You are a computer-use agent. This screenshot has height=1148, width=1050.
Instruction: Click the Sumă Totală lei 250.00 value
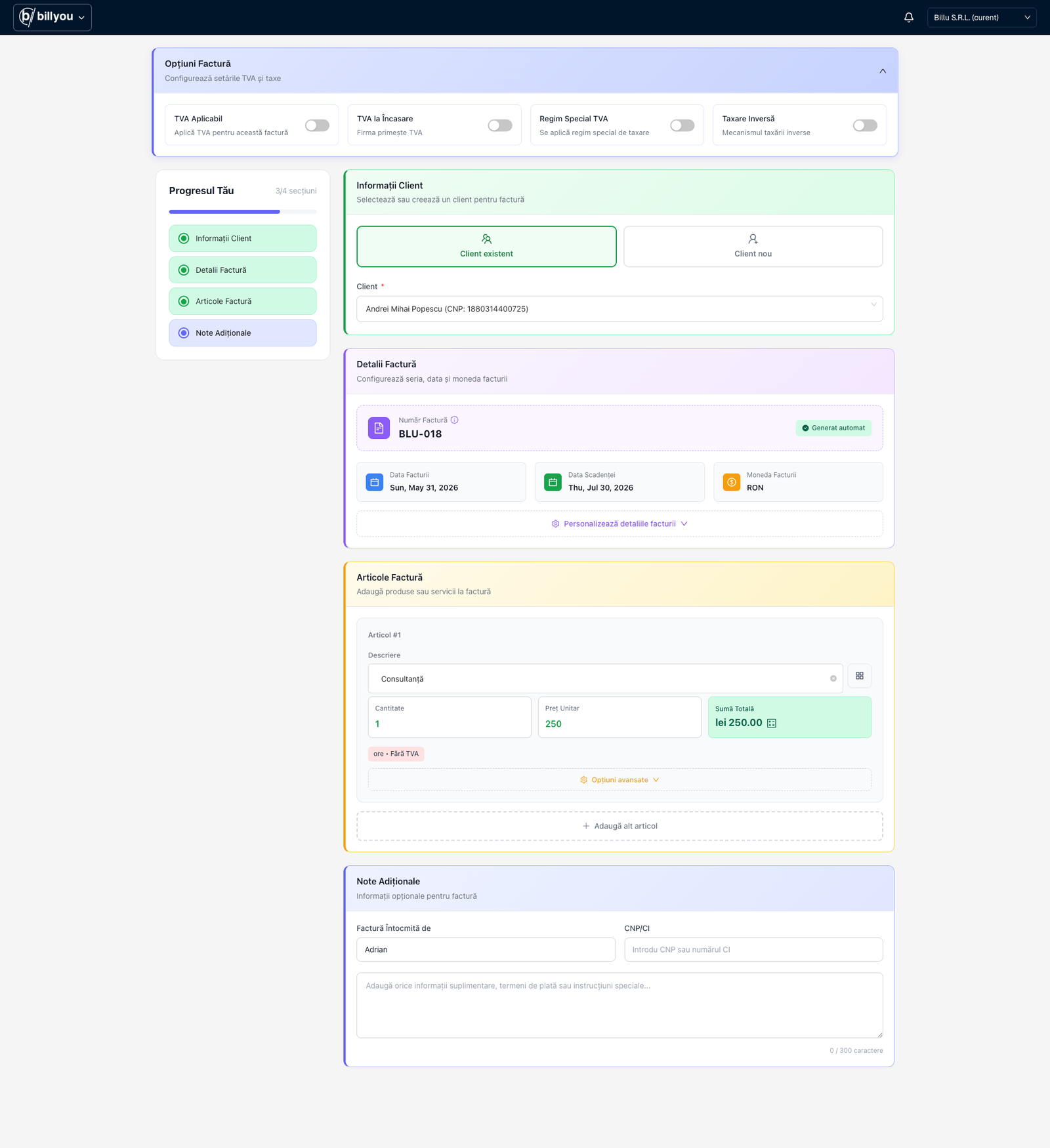coord(739,723)
